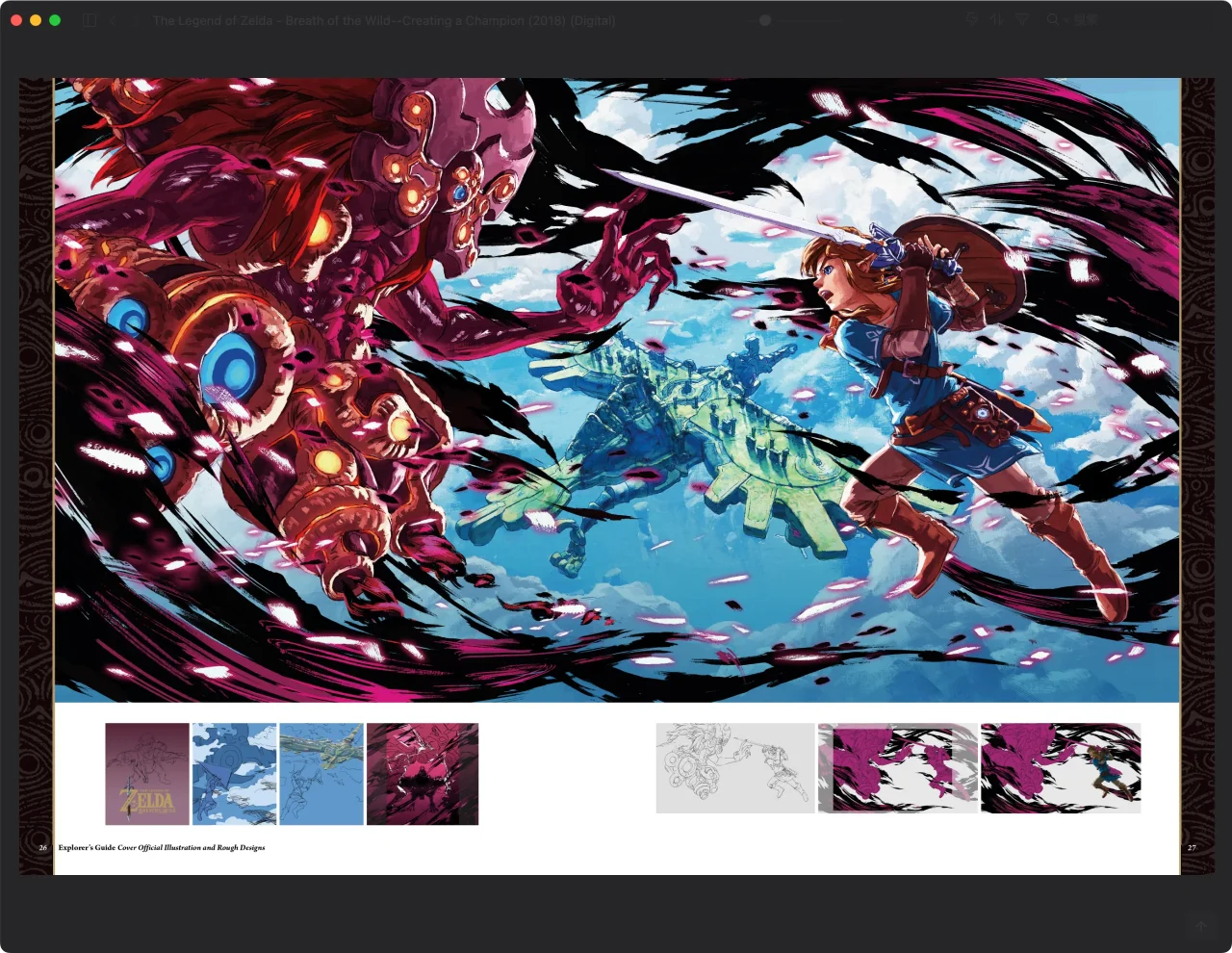The height and width of the screenshot is (953, 1232).
Task: Open the search options magnifier dropdown
Action: coord(1055,20)
